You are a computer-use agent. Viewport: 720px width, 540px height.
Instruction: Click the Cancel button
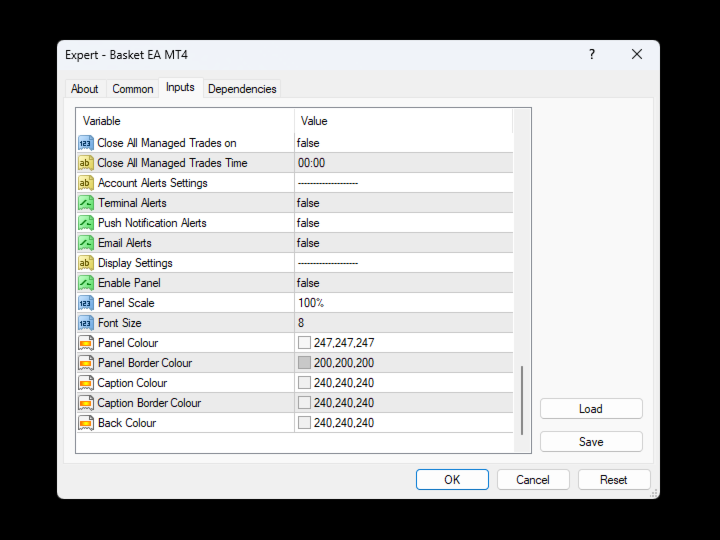(x=533, y=479)
